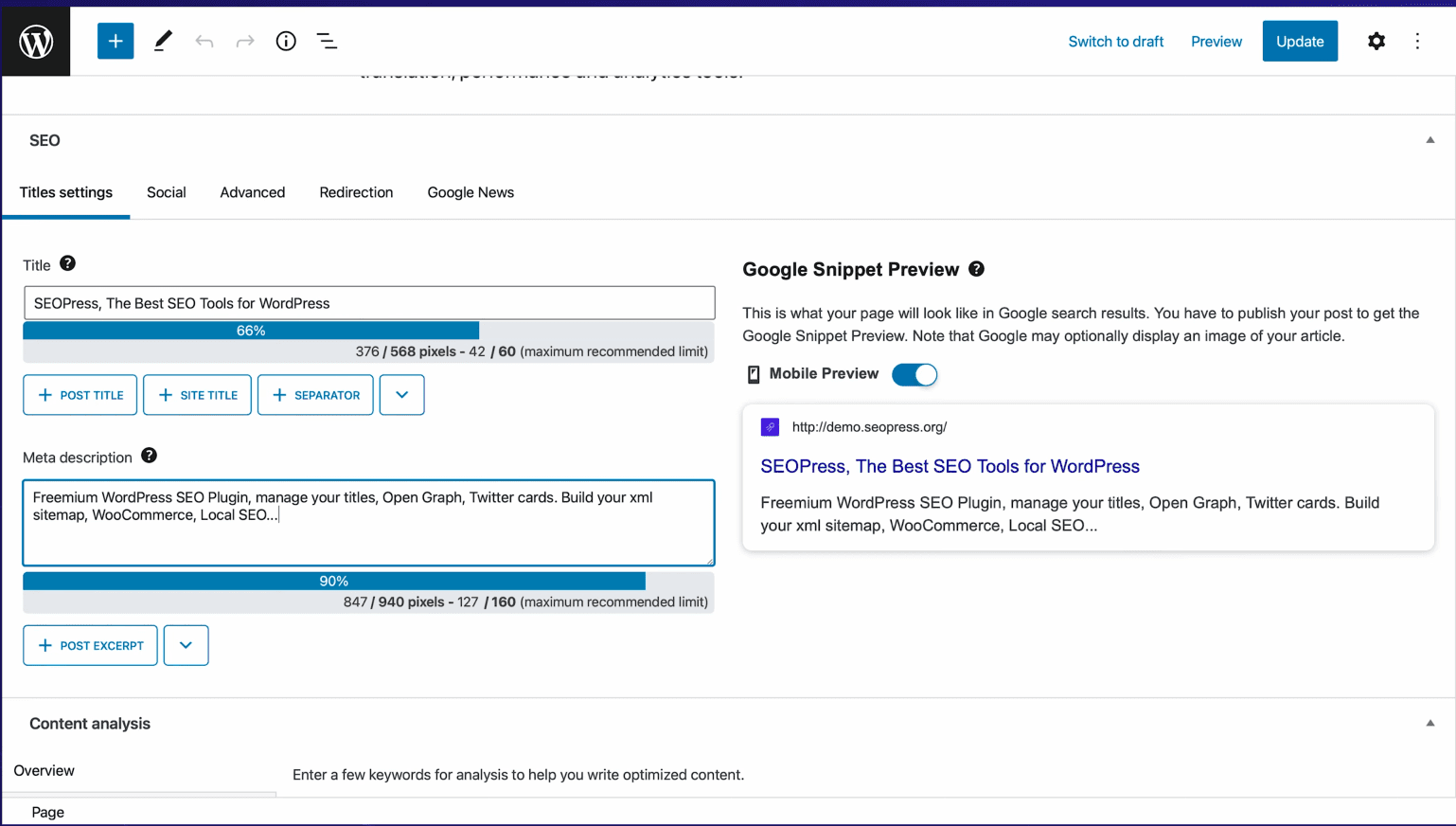Undo the last change
Image resolution: width=1456 pixels, height=826 pixels.
point(204,41)
